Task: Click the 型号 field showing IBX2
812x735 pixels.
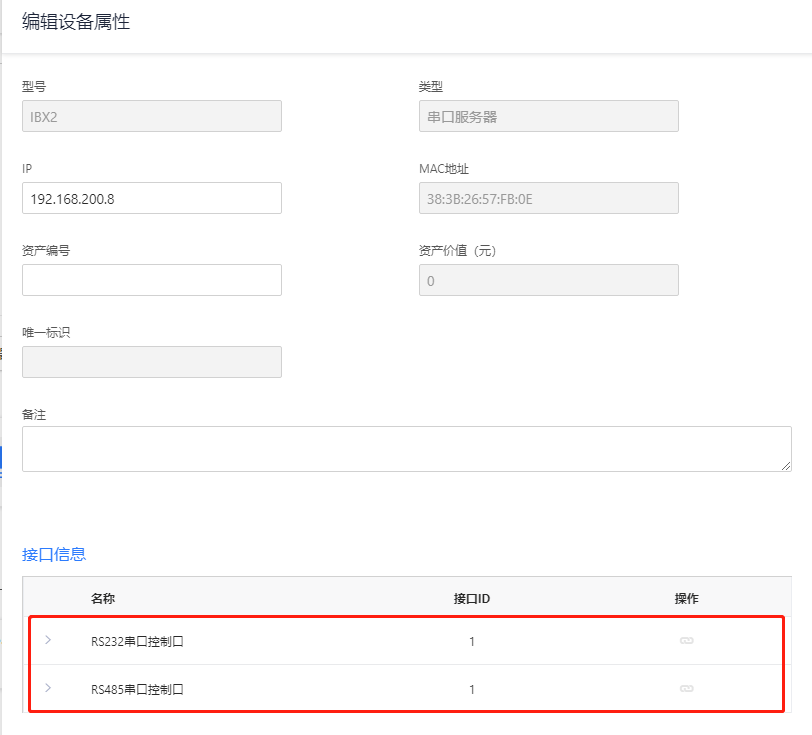Action: pyautogui.click(x=152, y=116)
